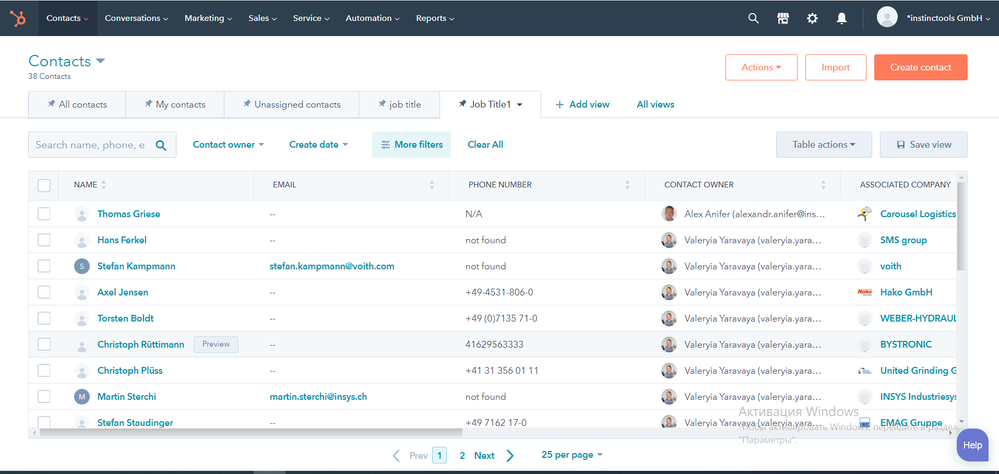This screenshot has height=474, width=999.
Task: Click the previous page chevron arrow
Action: tap(396, 456)
